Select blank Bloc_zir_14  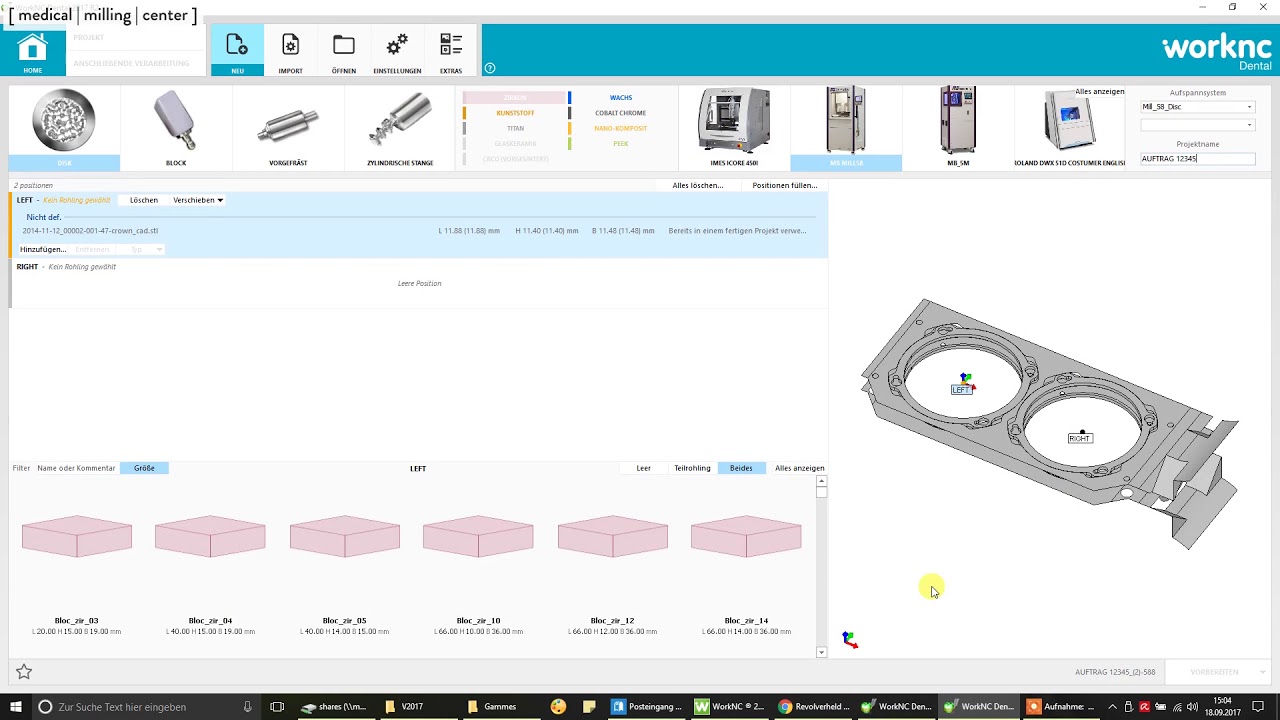746,570
